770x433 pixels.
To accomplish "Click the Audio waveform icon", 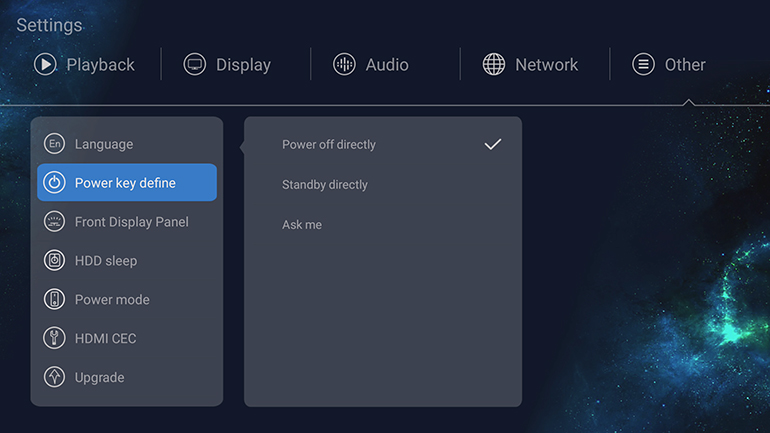I will coord(344,64).
